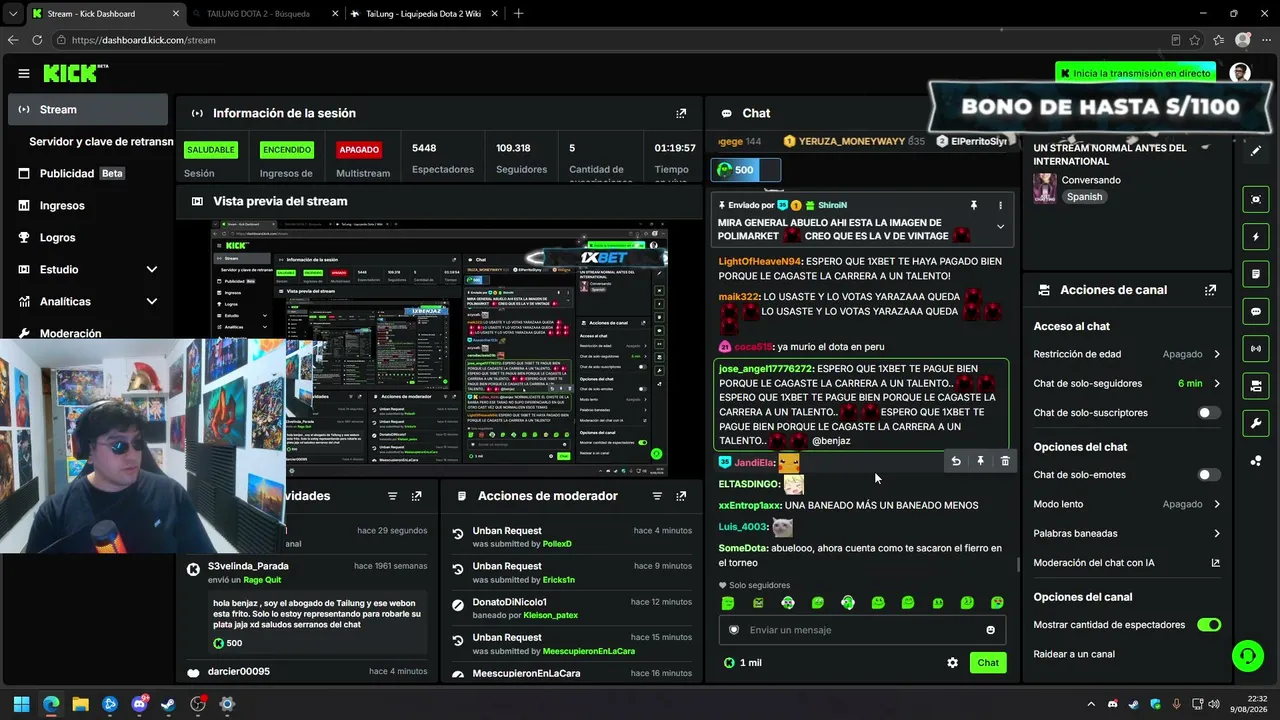Select Stream in the sidebar
Screen dimensions: 1280x720
tap(88, 110)
